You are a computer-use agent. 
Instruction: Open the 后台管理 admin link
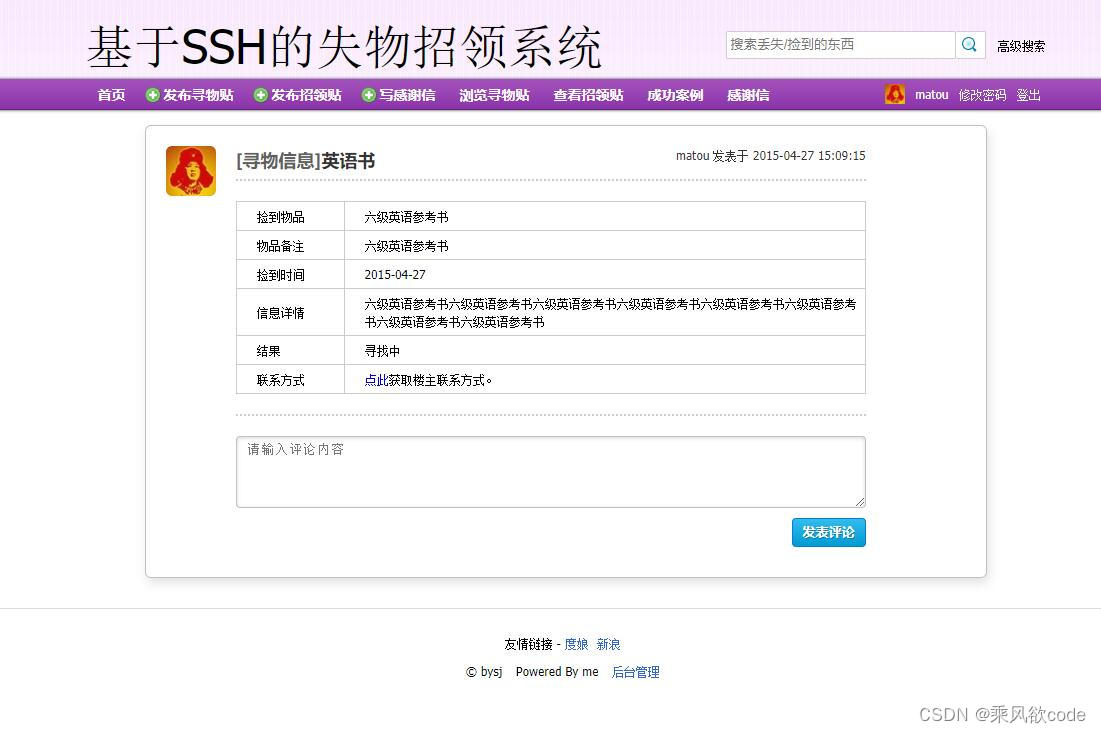coord(635,672)
